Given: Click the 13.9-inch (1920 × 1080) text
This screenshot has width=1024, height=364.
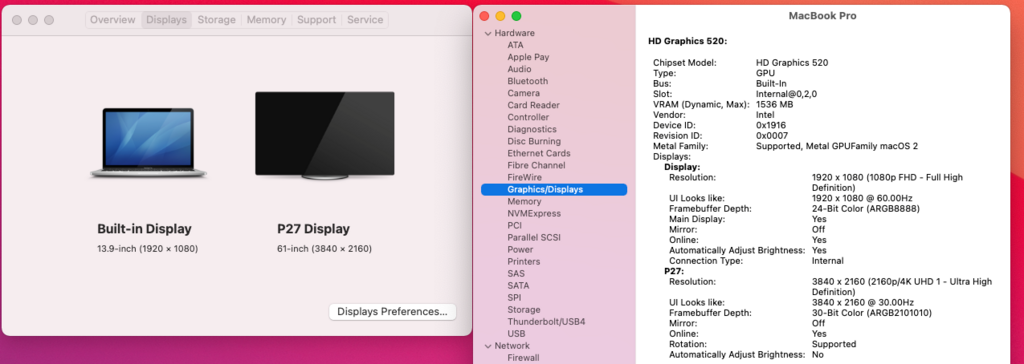Looking at the screenshot, I should coord(147,249).
